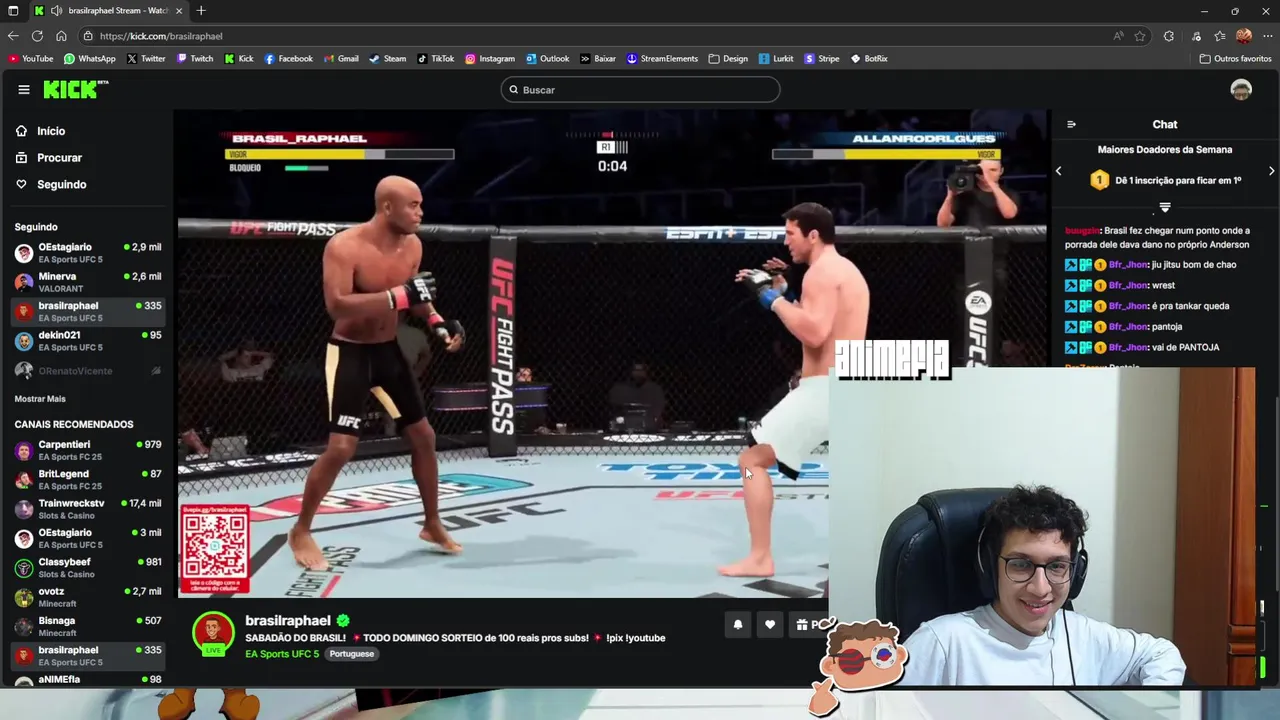This screenshot has width=1280, height=720.
Task: Go to previous leaderboard slide arrow
Action: (x=1058, y=171)
